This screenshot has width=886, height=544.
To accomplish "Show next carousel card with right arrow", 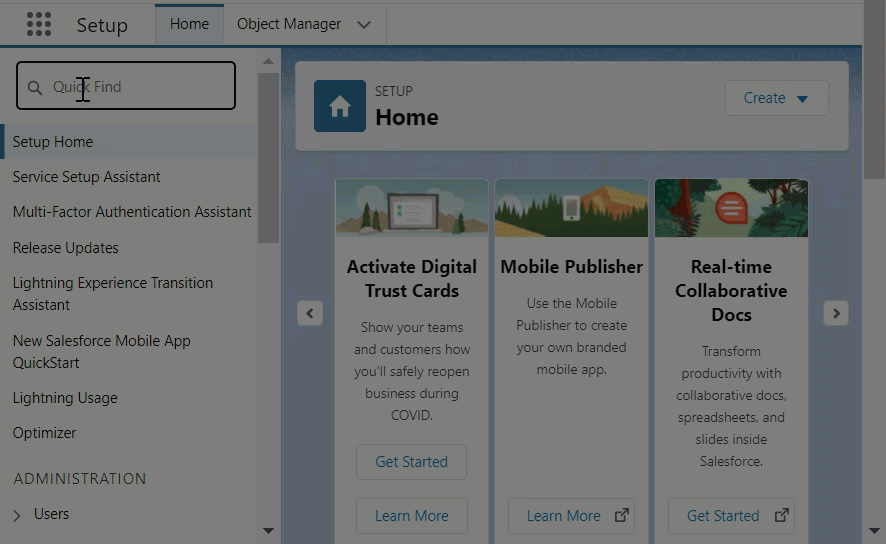I will tap(835, 313).
